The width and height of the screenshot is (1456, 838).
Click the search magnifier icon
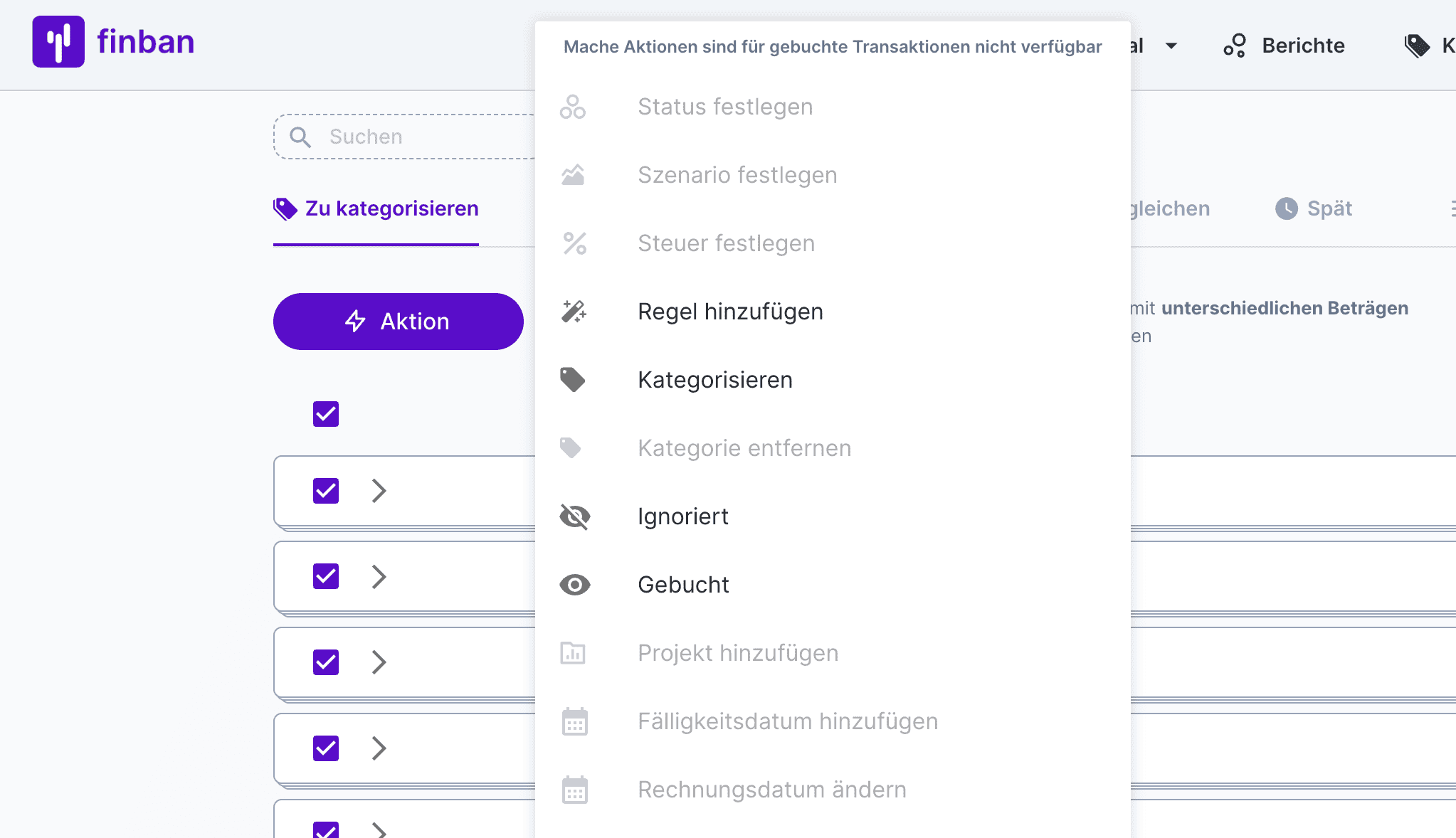(300, 137)
